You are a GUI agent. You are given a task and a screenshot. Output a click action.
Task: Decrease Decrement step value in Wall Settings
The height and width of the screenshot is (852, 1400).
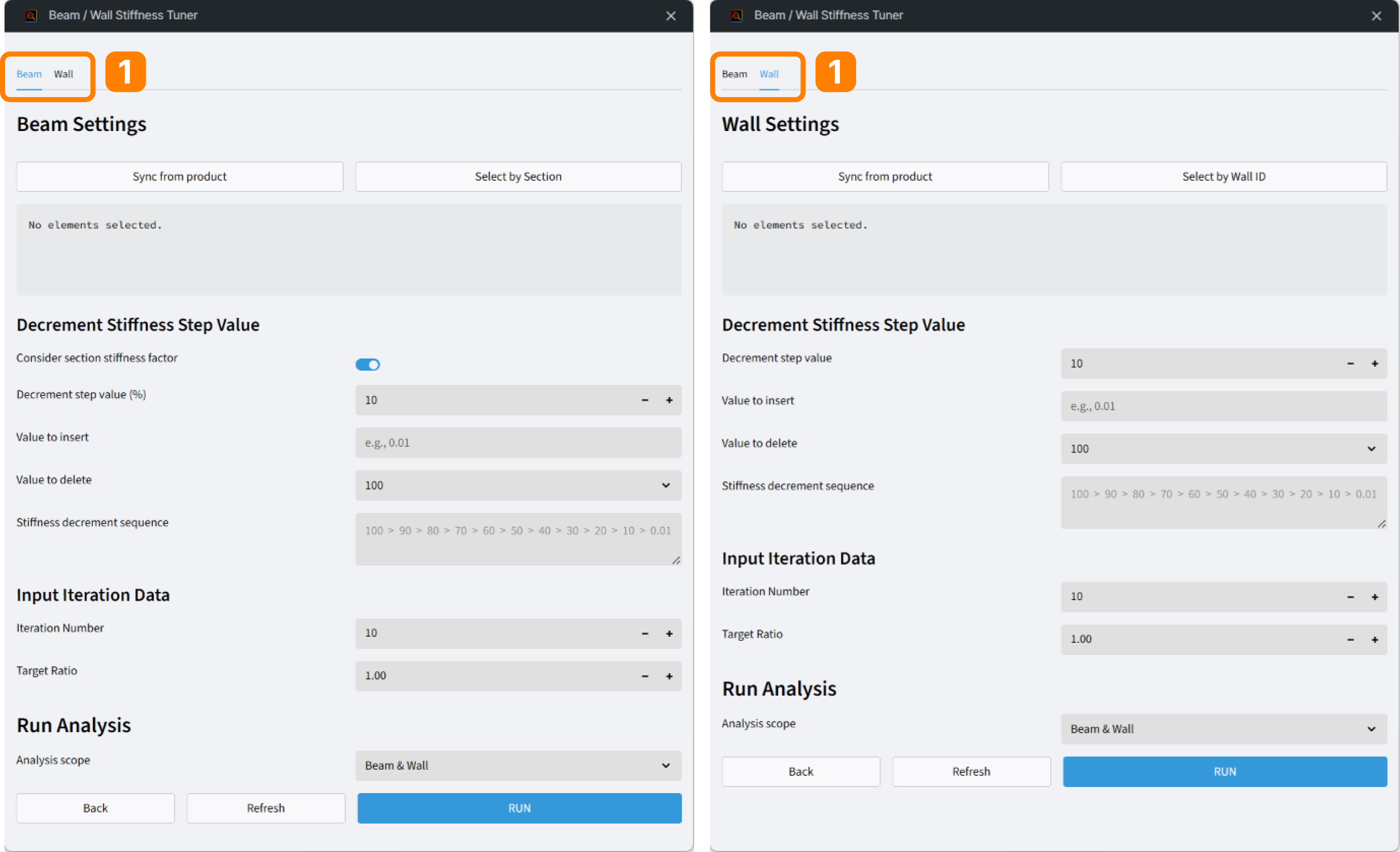click(x=1351, y=364)
